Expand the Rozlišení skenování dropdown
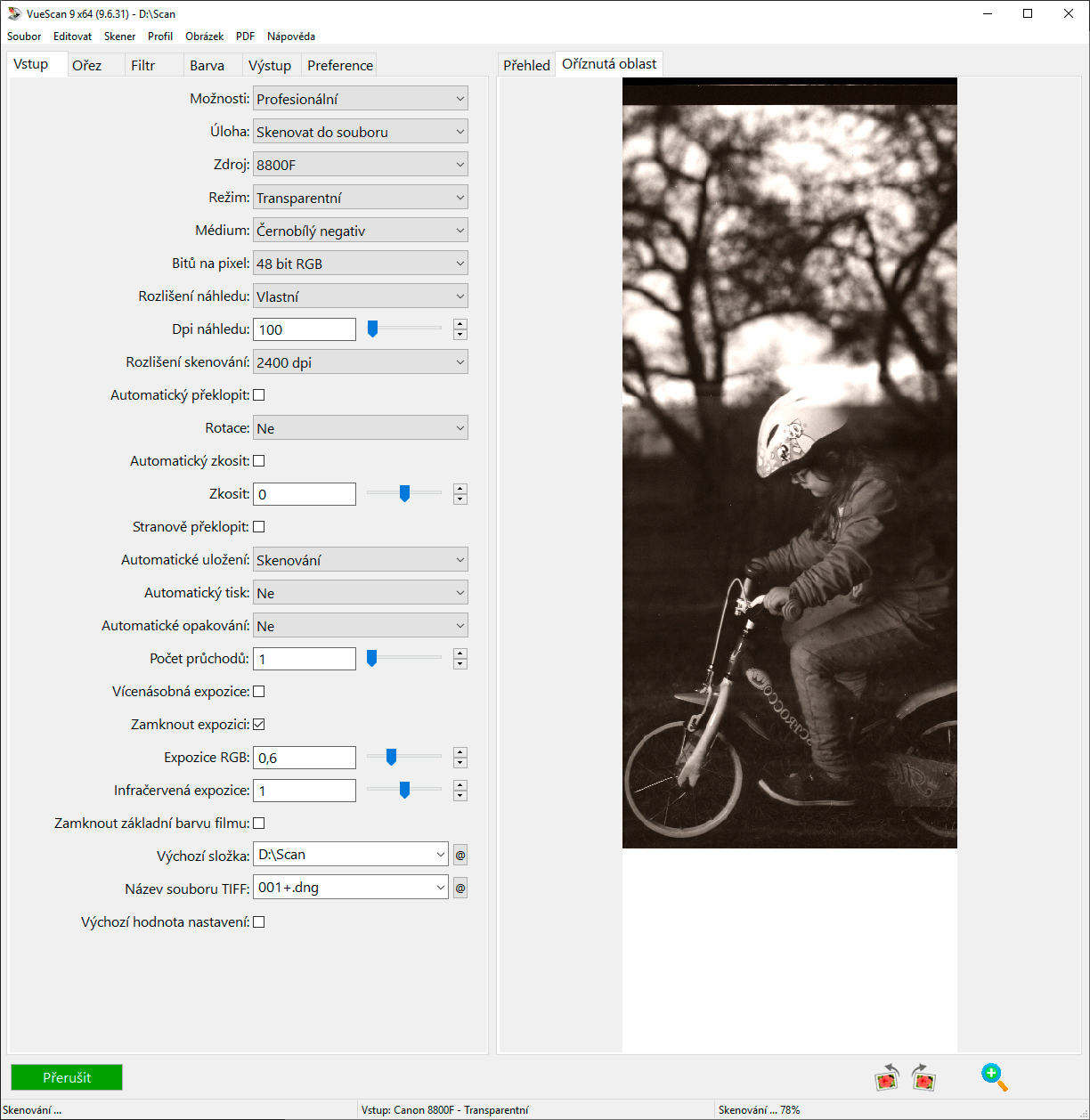The image size is (1090, 1120). click(x=360, y=362)
